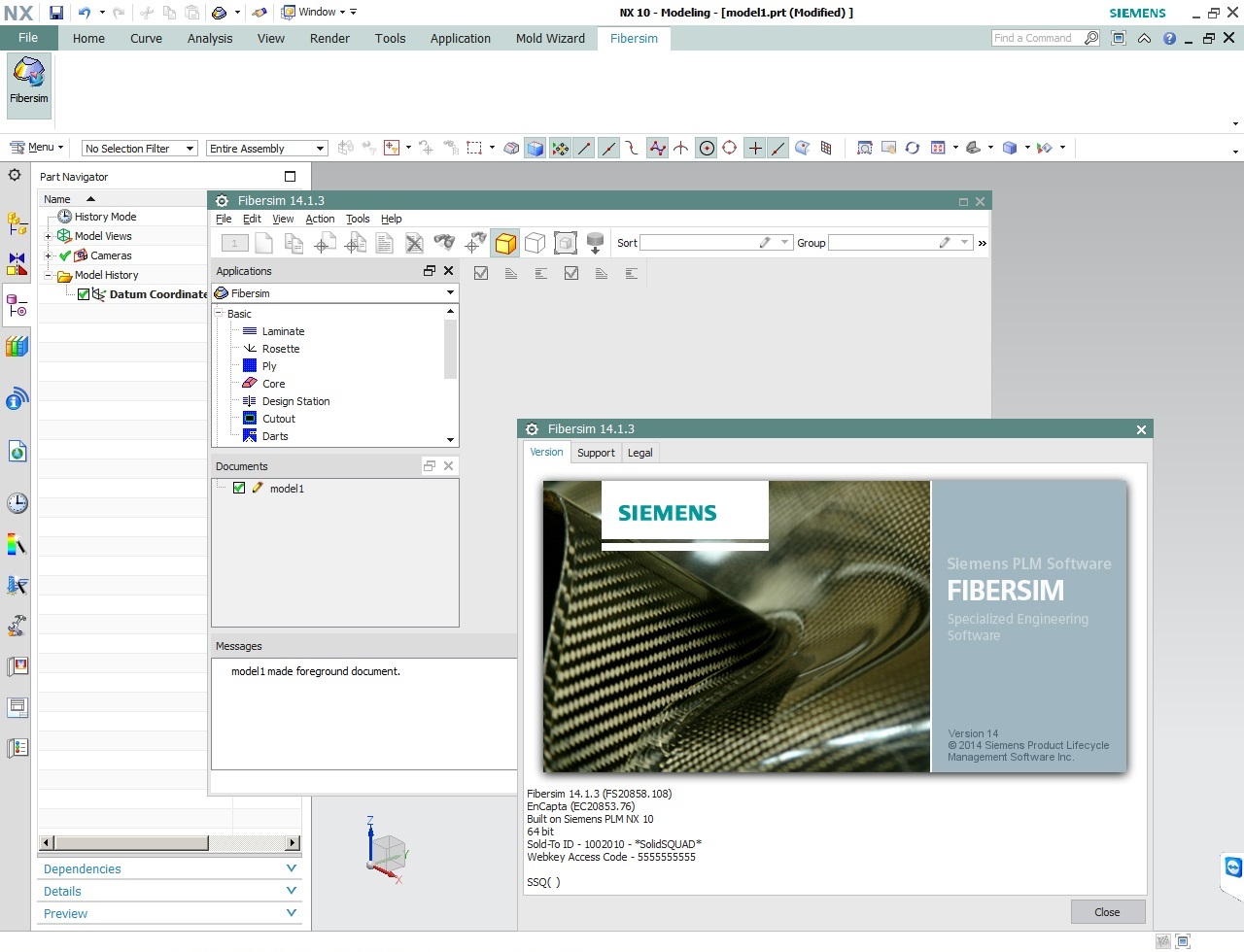Screen dimensions: 1244x952
Task: Open the File tab
Action: tap(28, 38)
